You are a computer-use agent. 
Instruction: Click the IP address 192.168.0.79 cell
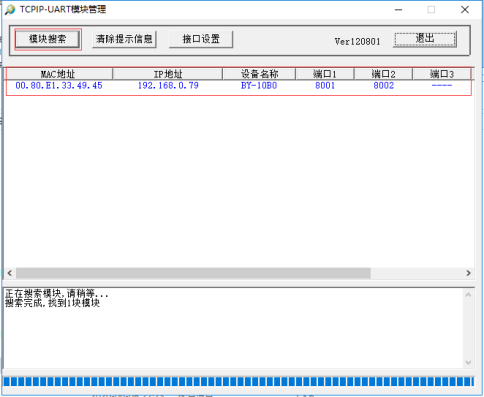[168, 86]
